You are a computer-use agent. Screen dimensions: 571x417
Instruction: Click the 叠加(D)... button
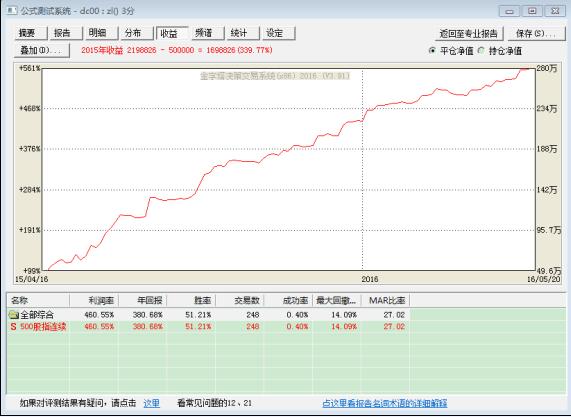click(42, 50)
